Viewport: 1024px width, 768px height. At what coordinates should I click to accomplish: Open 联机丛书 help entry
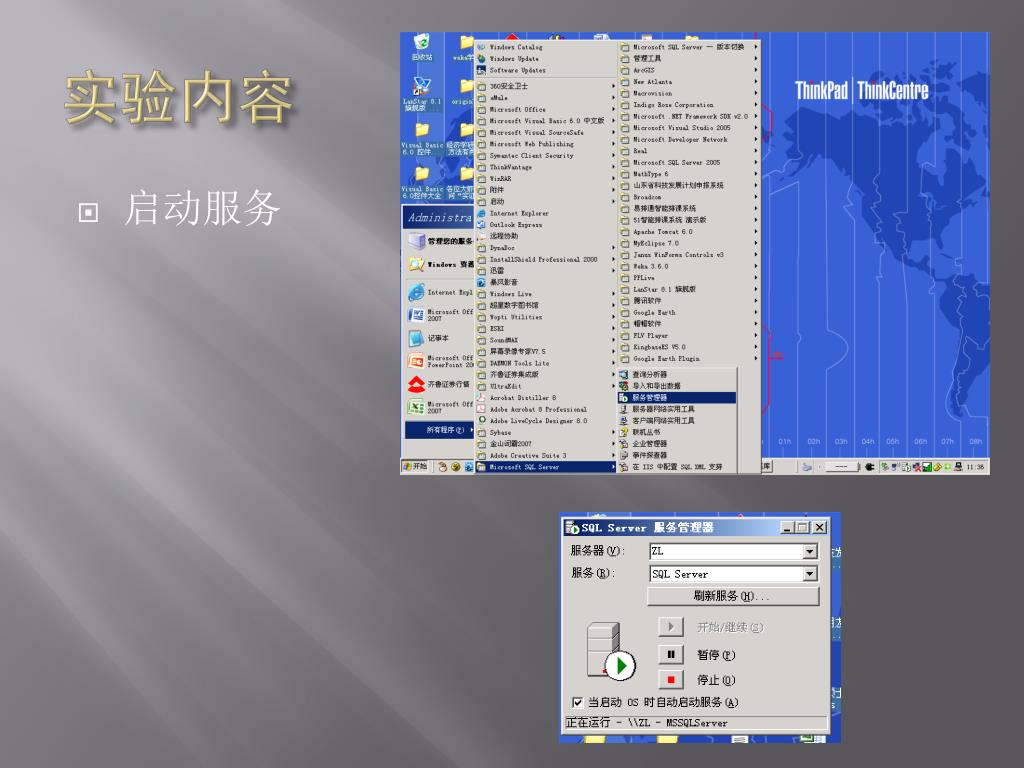click(x=677, y=432)
